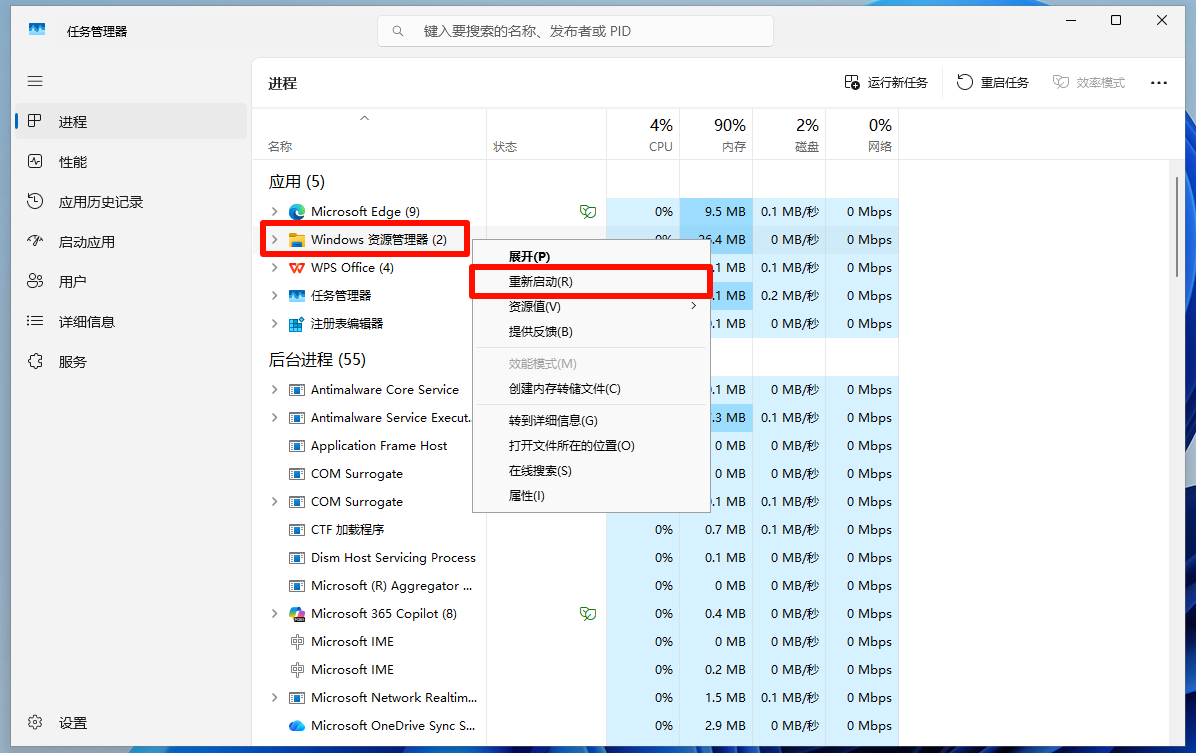Open the 设置 gear icon
Image resolution: width=1196 pixels, height=753 pixels.
(35, 722)
